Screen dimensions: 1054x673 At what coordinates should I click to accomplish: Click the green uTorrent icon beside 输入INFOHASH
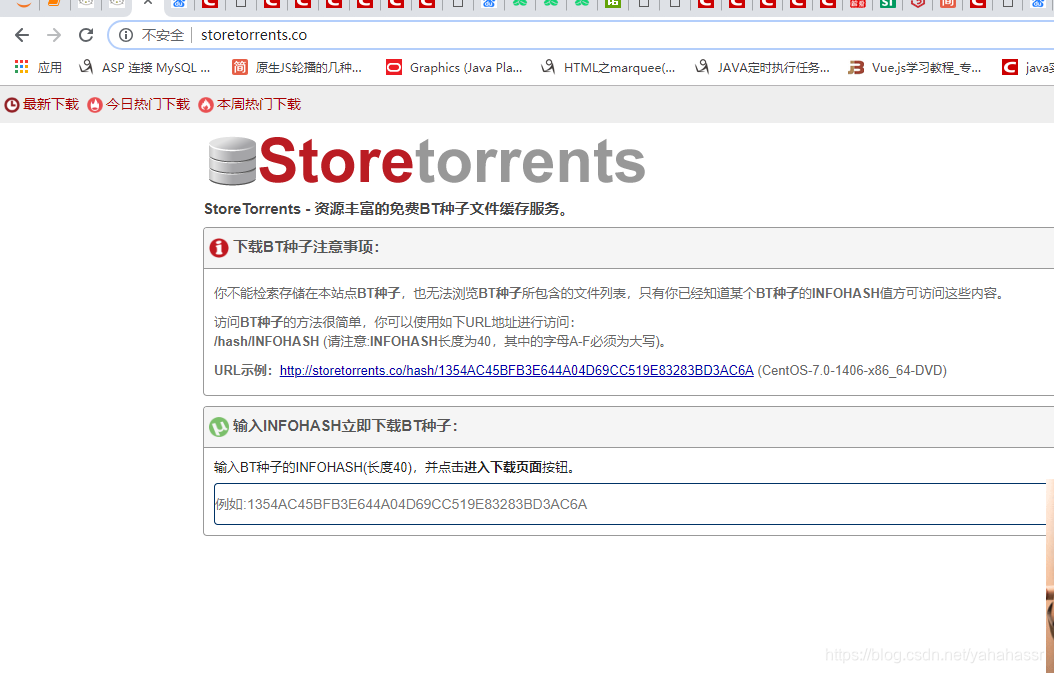point(218,426)
